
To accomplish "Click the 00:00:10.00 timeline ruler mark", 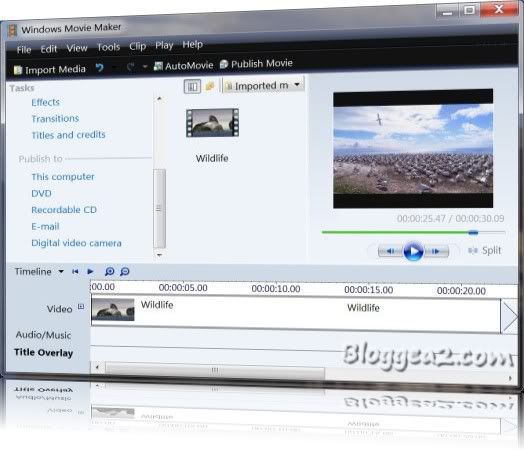I will pos(276,289).
